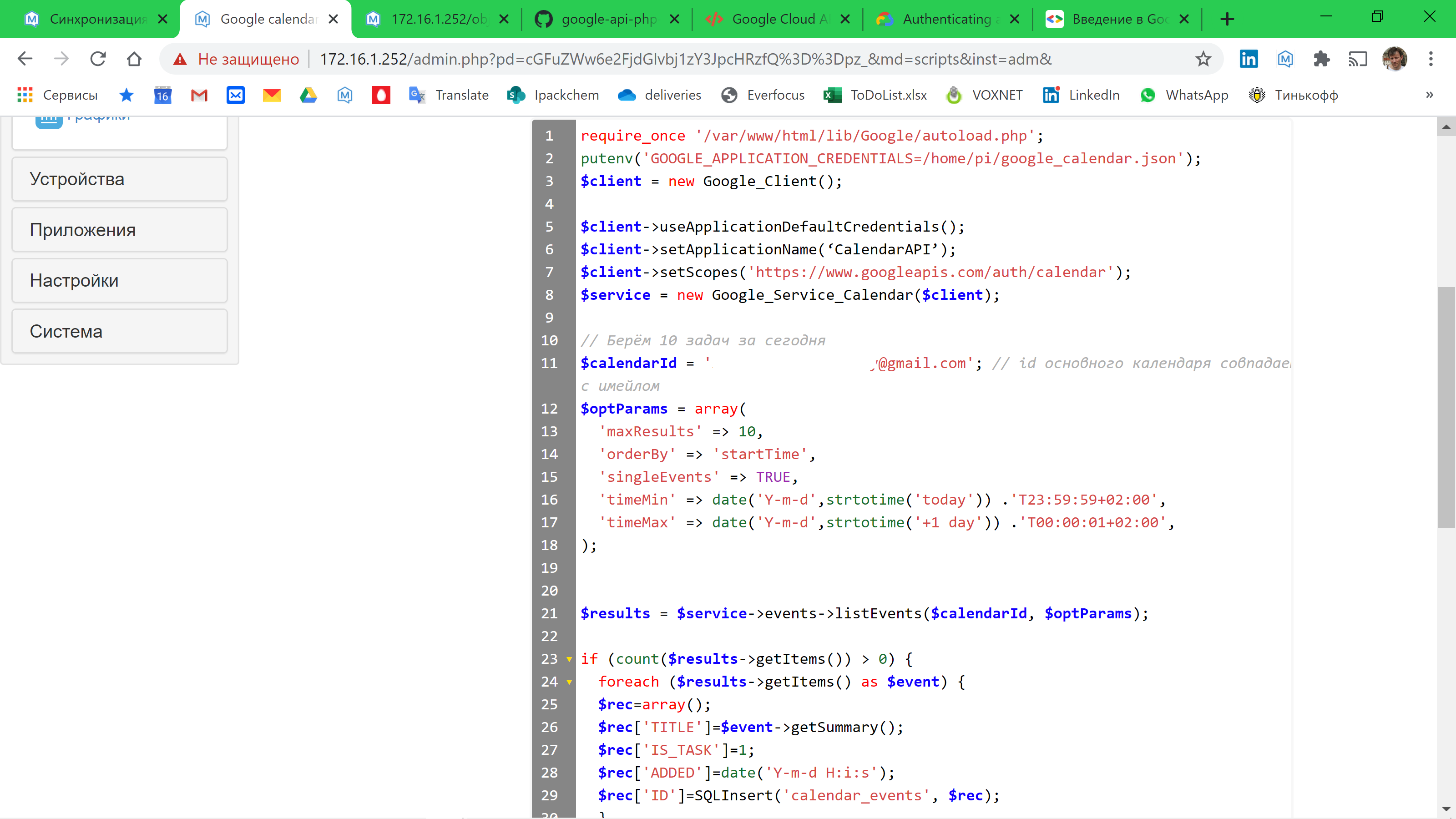Expand the hidden bookmarks chevron
This screenshot has height=819, width=1456.
point(1430,95)
